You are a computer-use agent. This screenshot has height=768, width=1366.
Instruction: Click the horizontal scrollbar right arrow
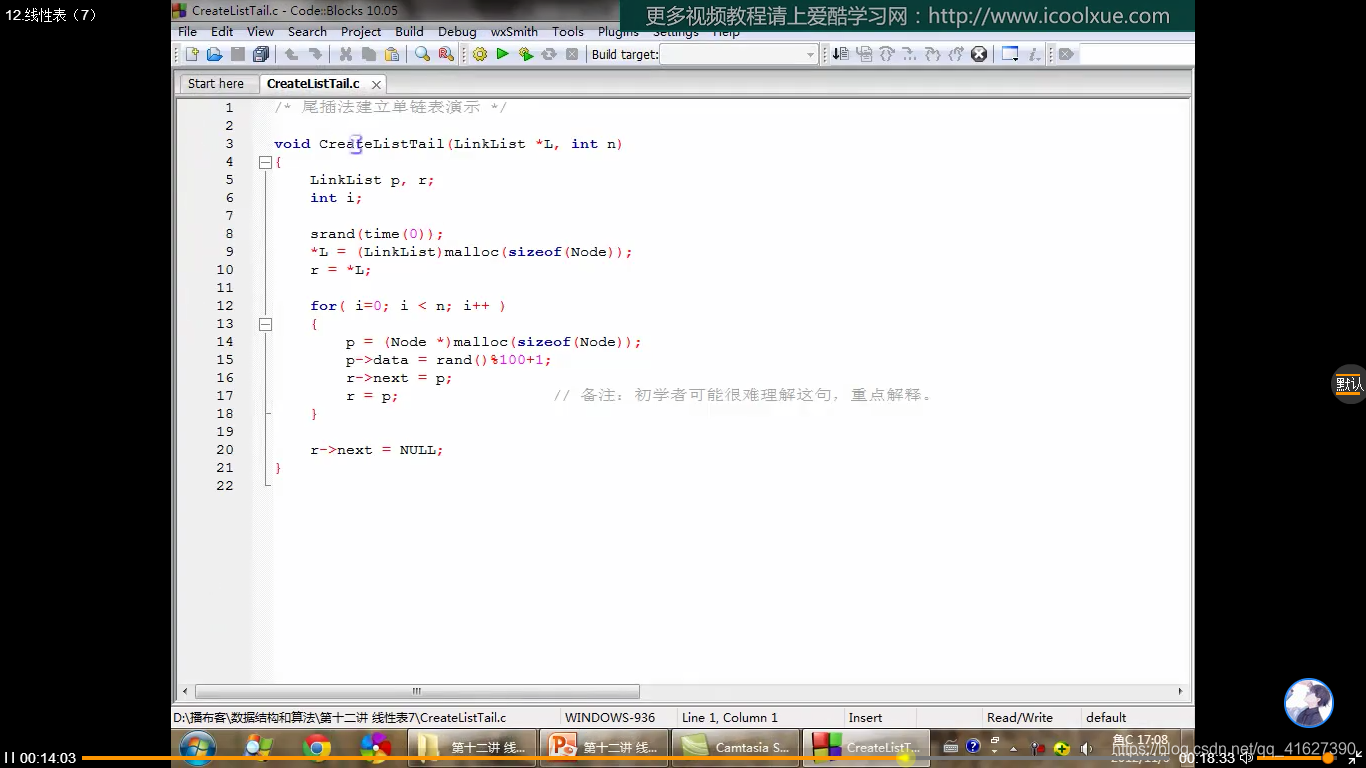(1180, 691)
